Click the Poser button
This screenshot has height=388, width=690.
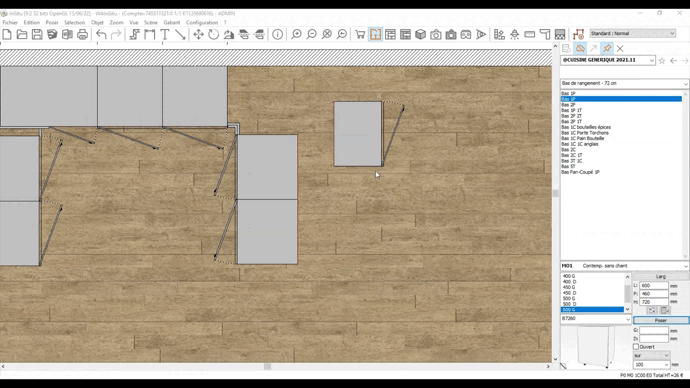pos(661,320)
